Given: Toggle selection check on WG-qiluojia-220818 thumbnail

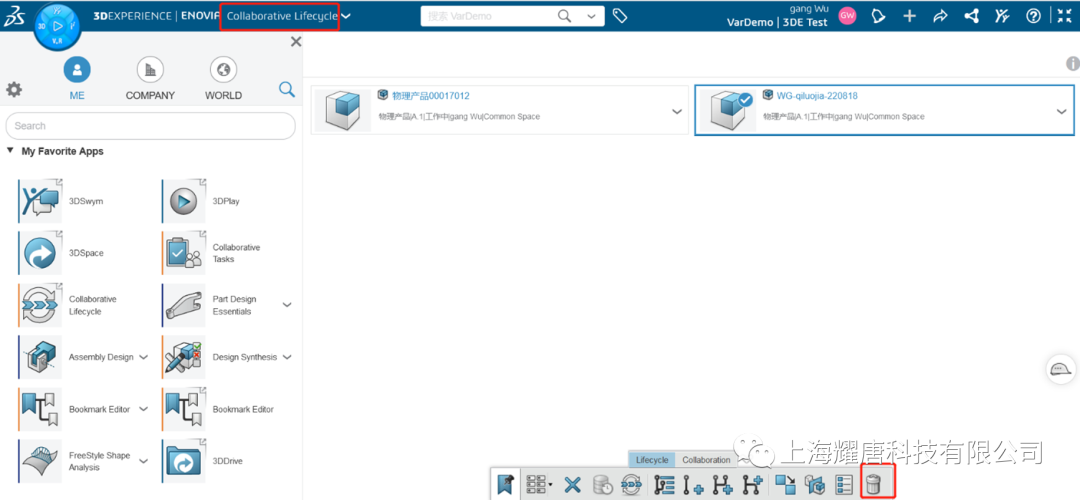Looking at the screenshot, I should 745,101.
